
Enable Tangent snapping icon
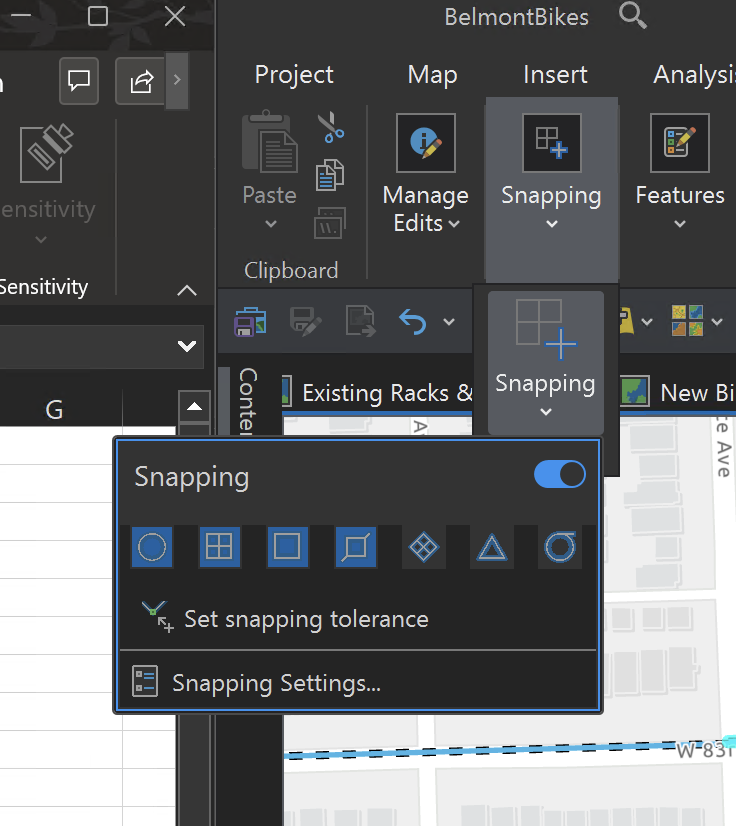pos(558,547)
